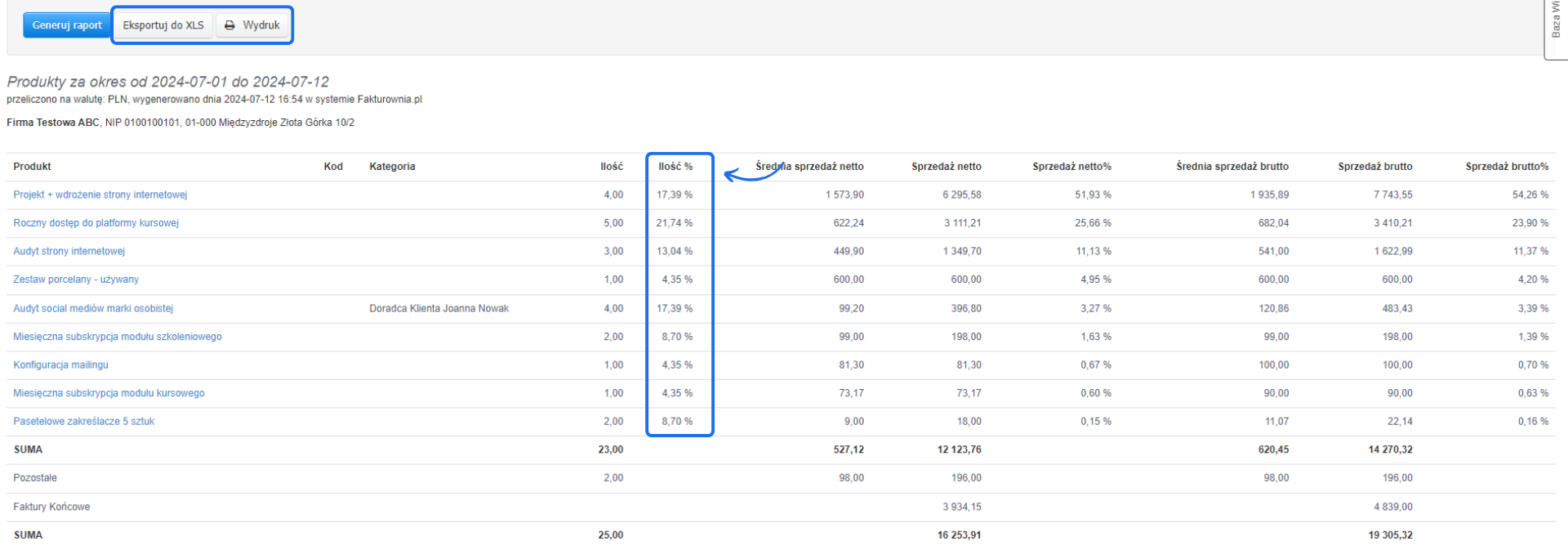Open Miesięczna subskrypcja modułu szkoleniowego link

click(117, 337)
